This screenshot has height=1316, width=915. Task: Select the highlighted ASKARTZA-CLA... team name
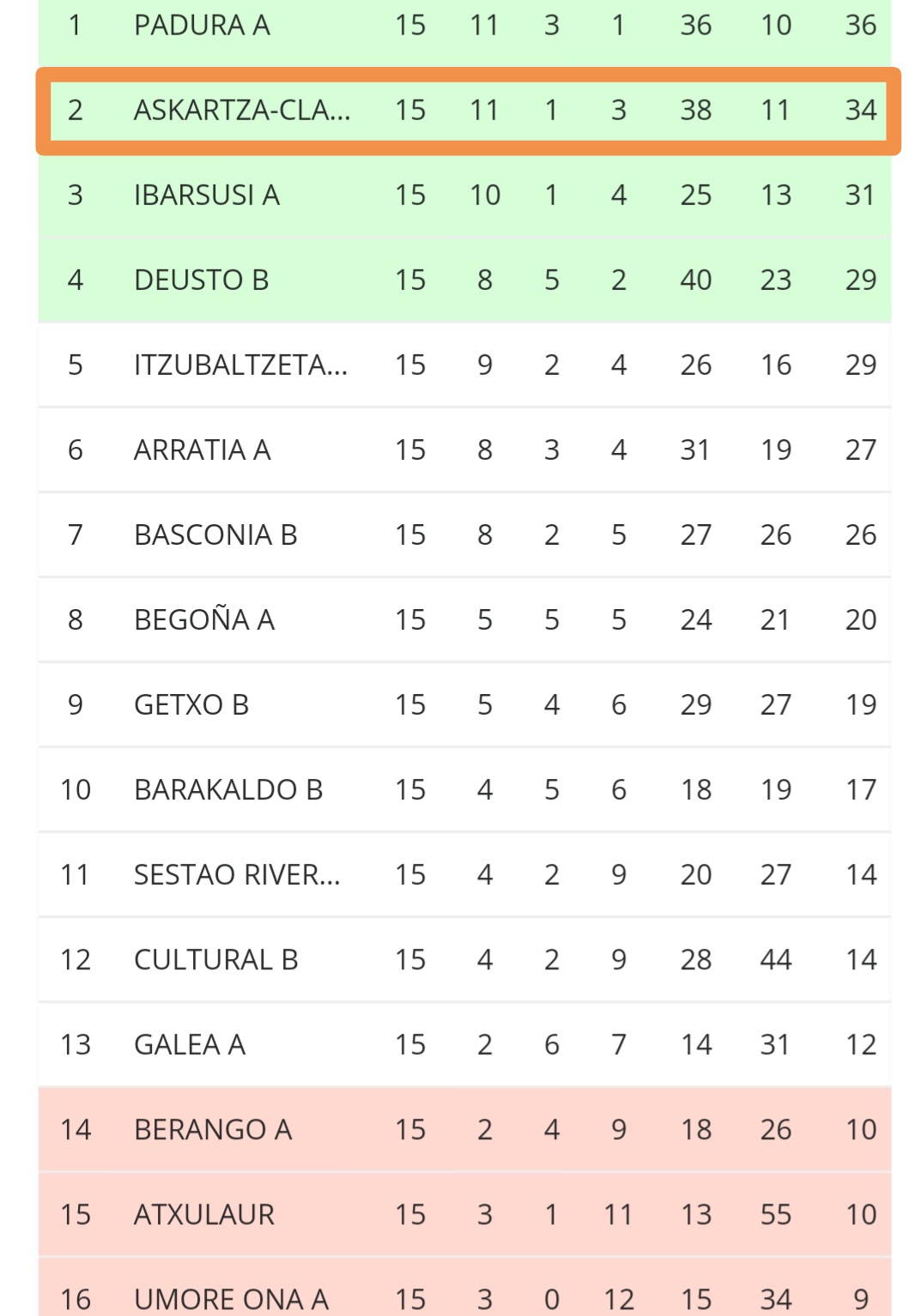[x=242, y=110]
